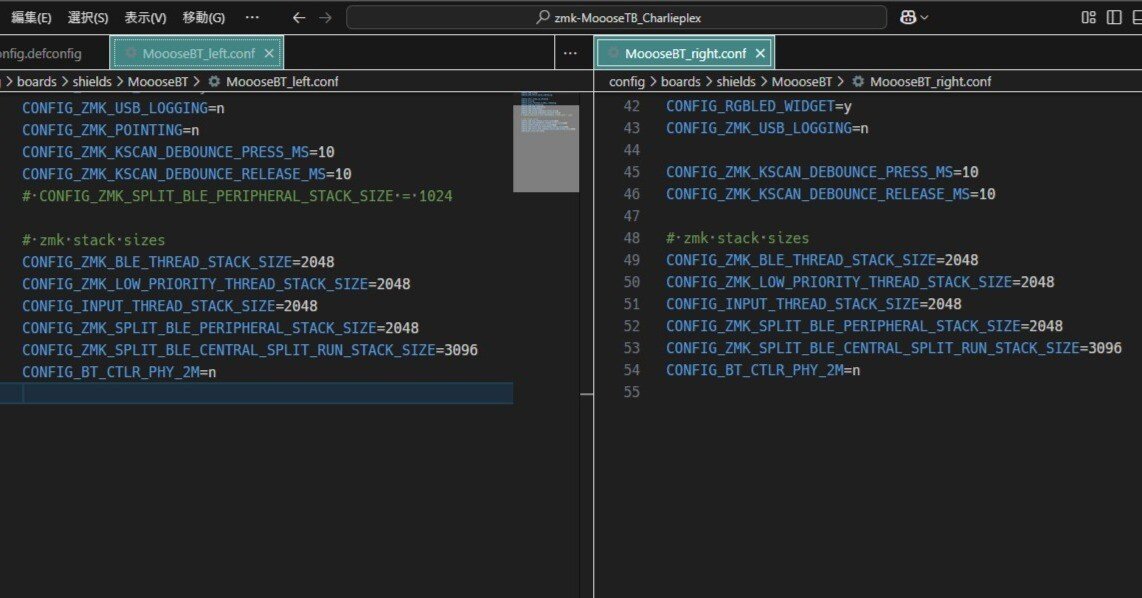Go back with the left arrow
Image resolution: width=1142 pixels, height=598 pixels.
coord(299,17)
